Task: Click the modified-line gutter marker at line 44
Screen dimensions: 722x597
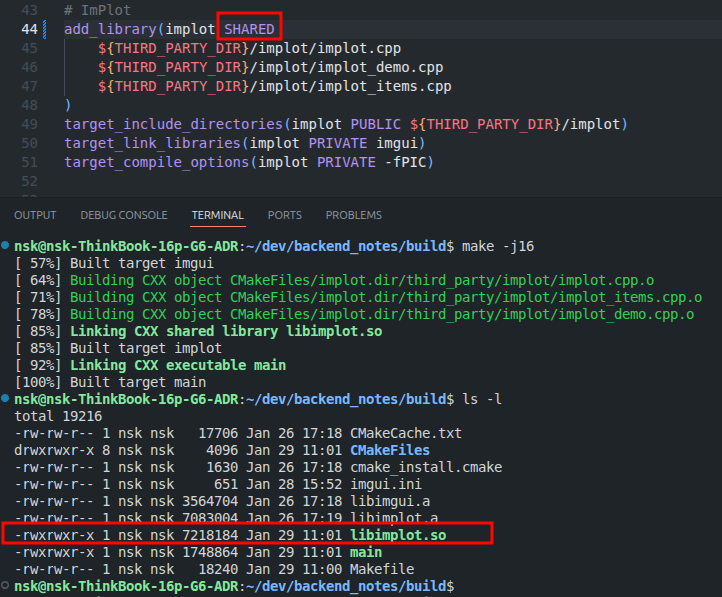Action: pos(45,29)
